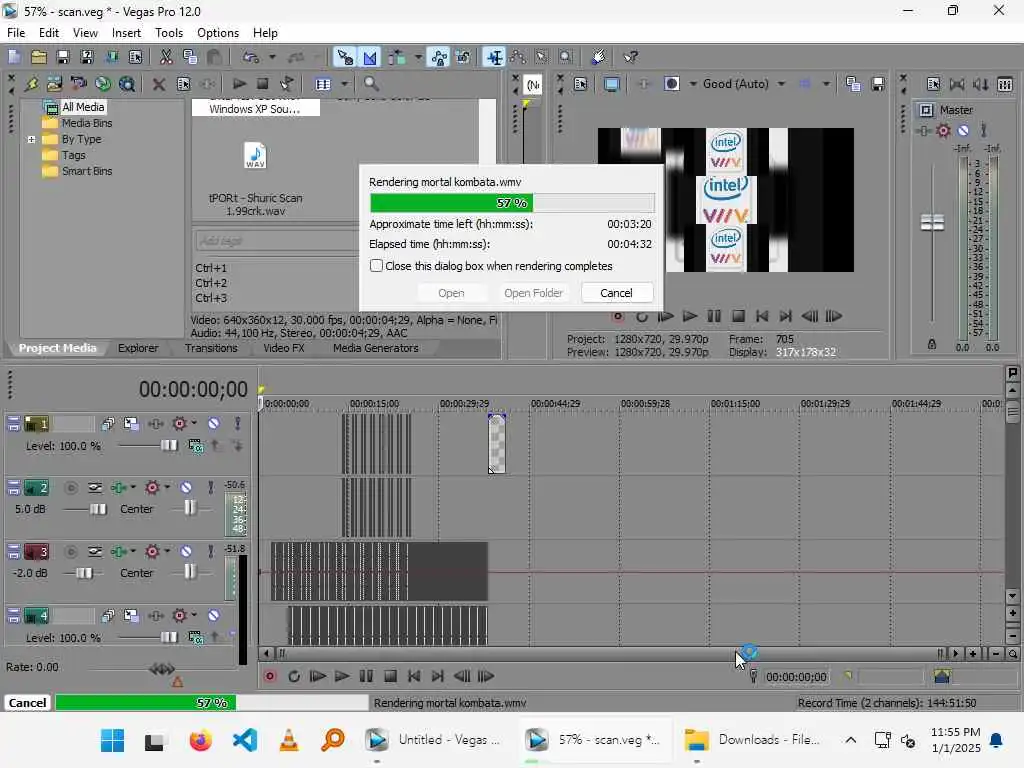Check 'Close this dialog box when rendering completes'
The width and height of the screenshot is (1024, 768).
[376, 266]
